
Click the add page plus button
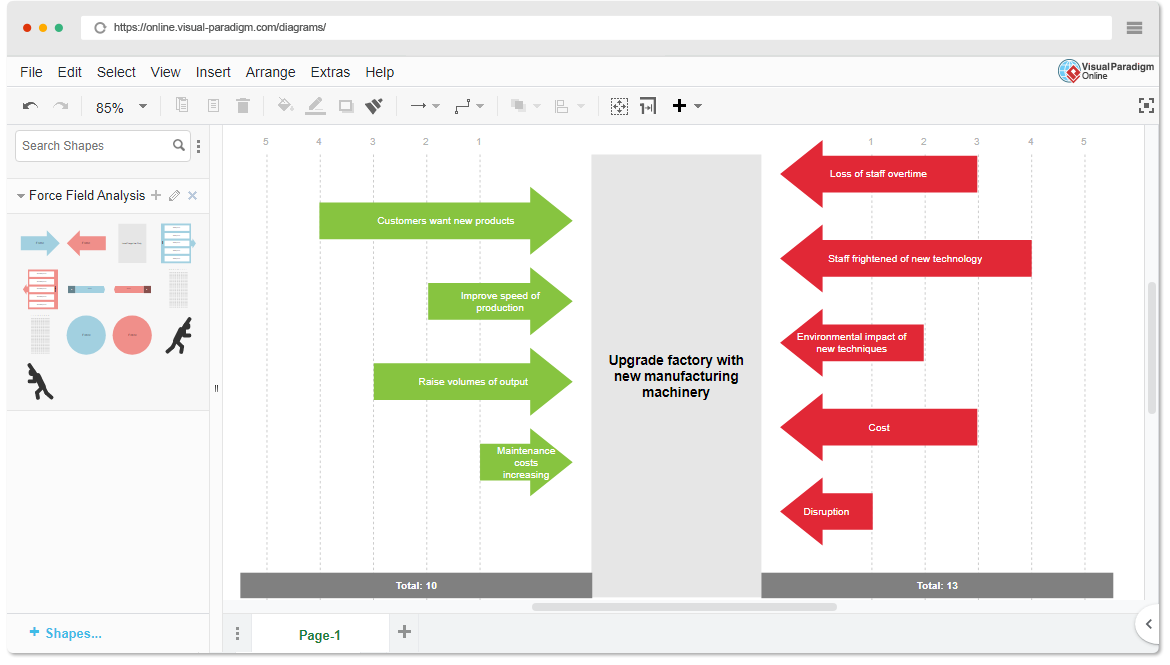pos(404,631)
